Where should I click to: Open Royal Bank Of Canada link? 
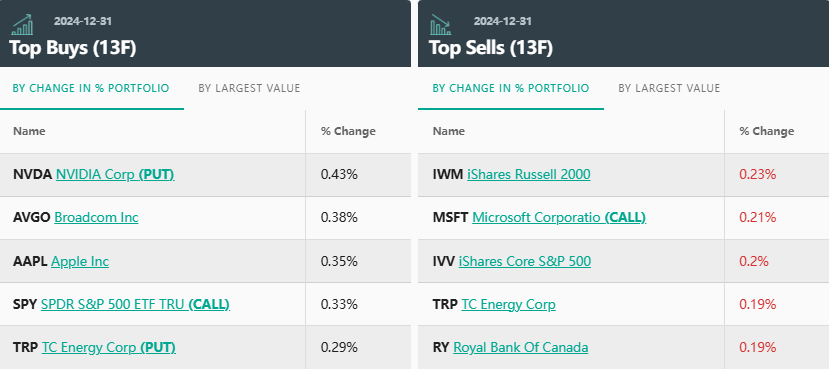click(521, 348)
